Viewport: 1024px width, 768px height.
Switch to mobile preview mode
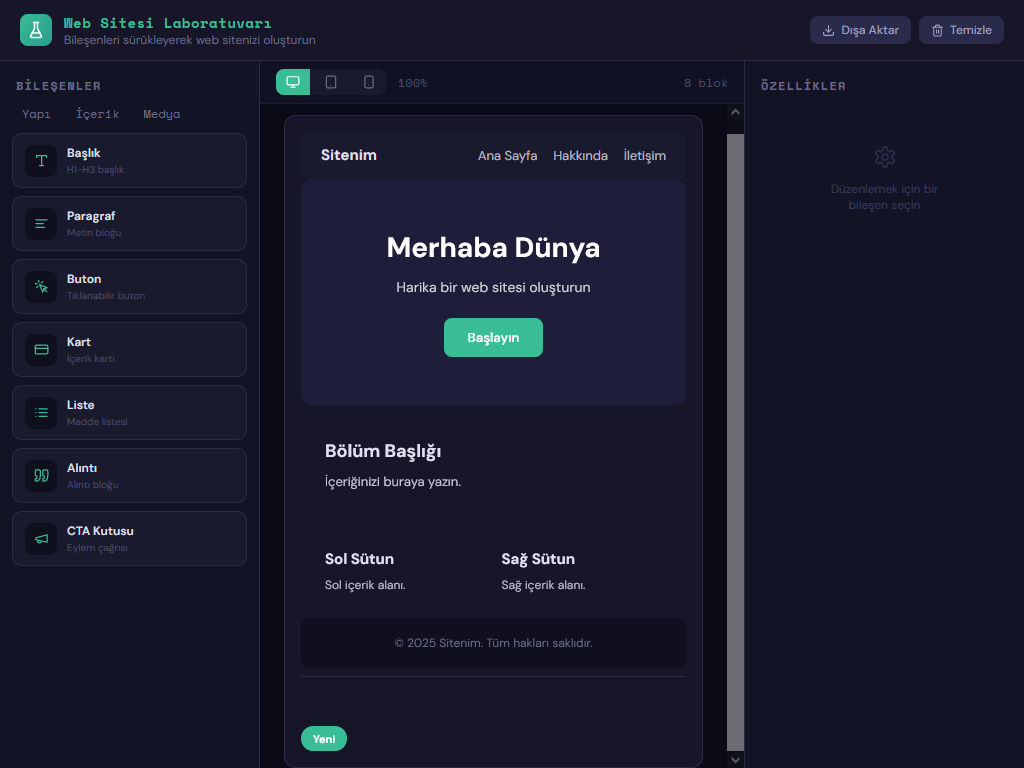368,82
